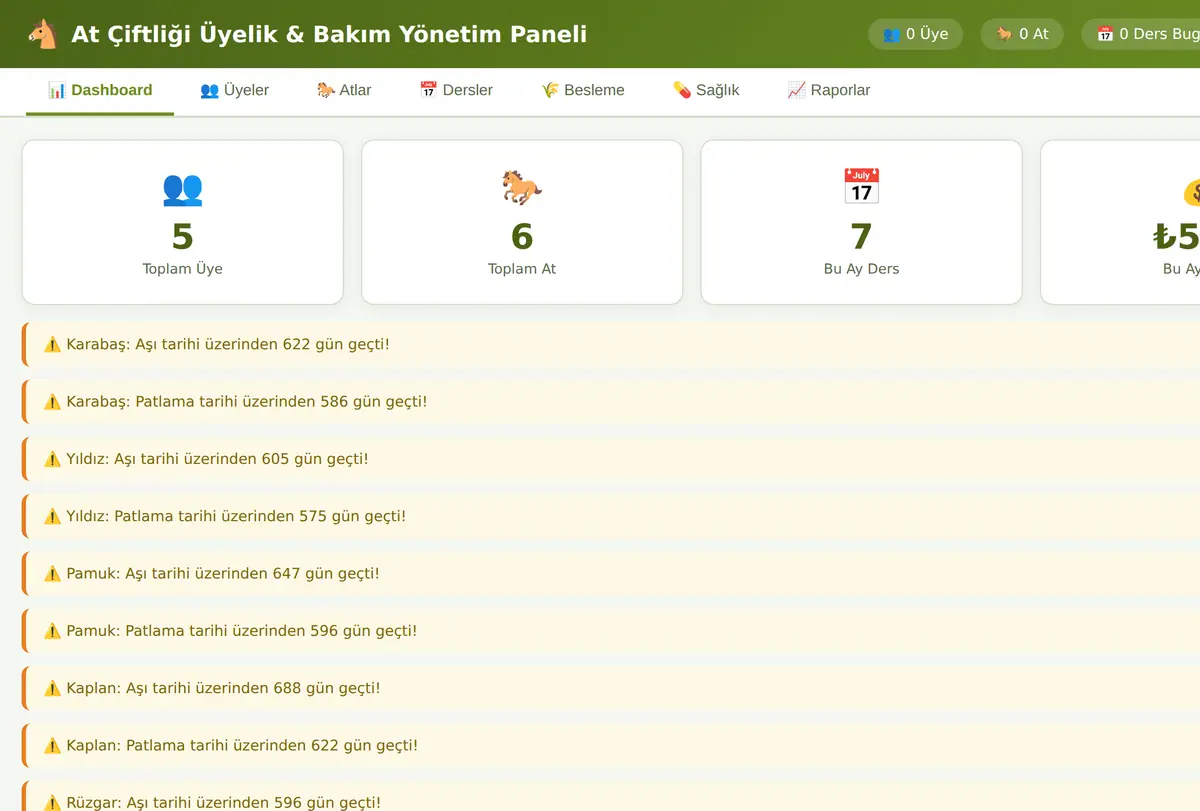The width and height of the screenshot is (1200, 811).
Task: Click the Toplam Üye label
Action: tap(182, 269)
